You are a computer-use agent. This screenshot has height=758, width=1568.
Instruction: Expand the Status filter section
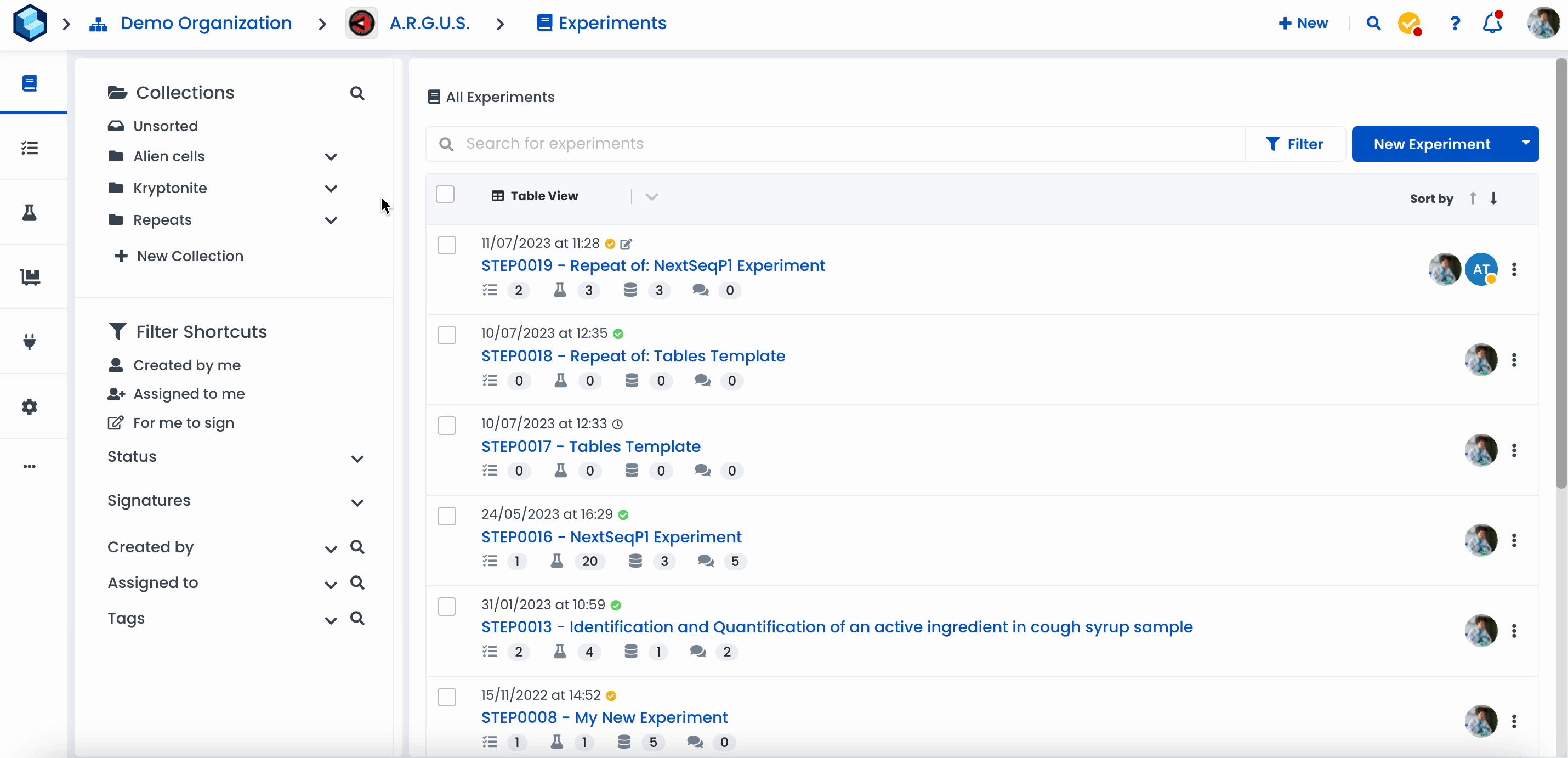(357, 459)
